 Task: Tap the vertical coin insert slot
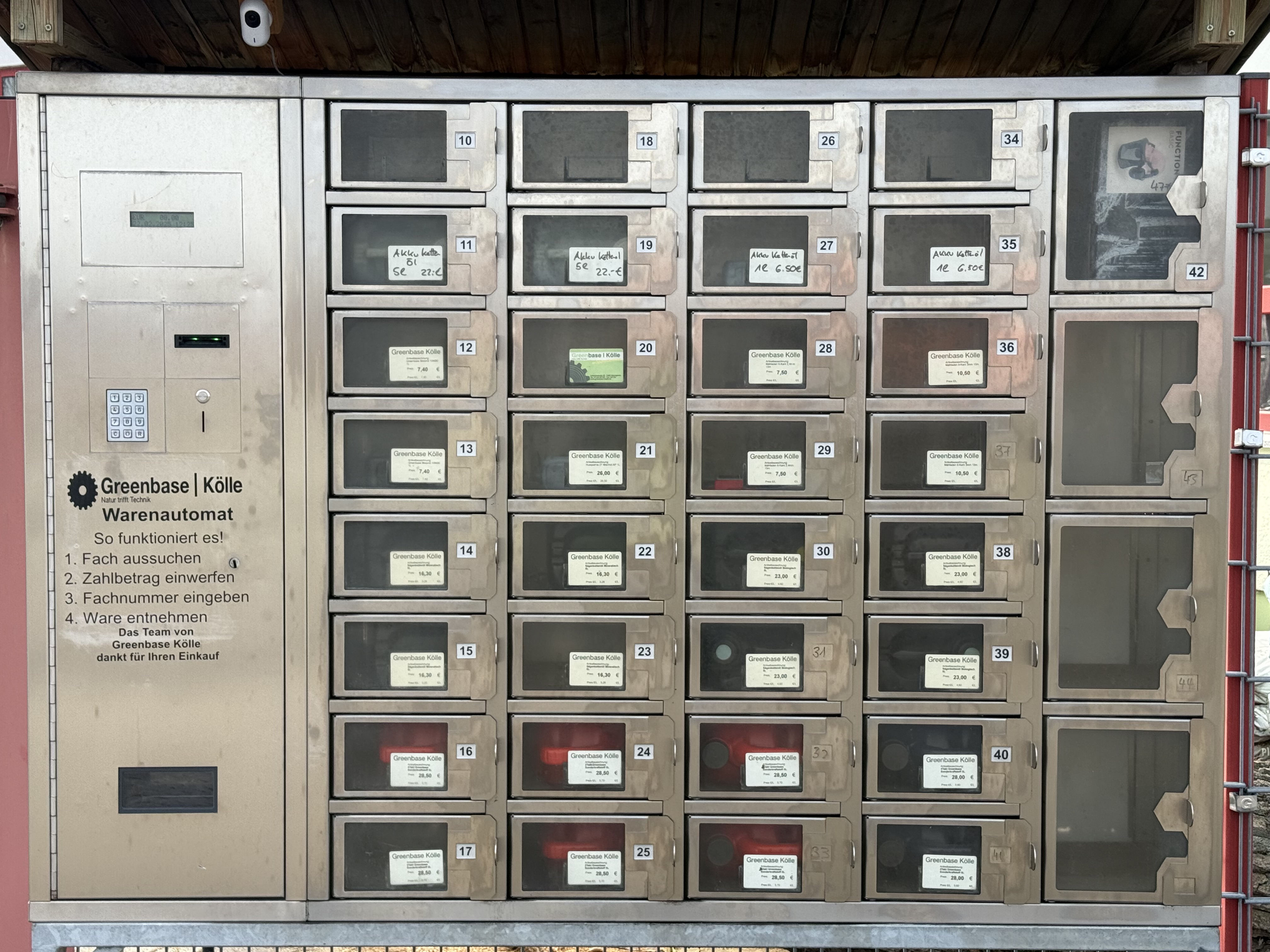(x=203, y=421)
